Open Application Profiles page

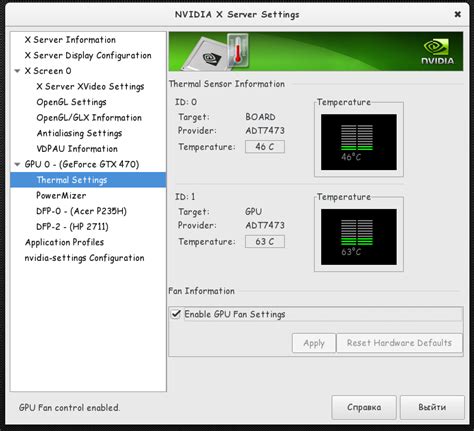click(x=64, y=242)
